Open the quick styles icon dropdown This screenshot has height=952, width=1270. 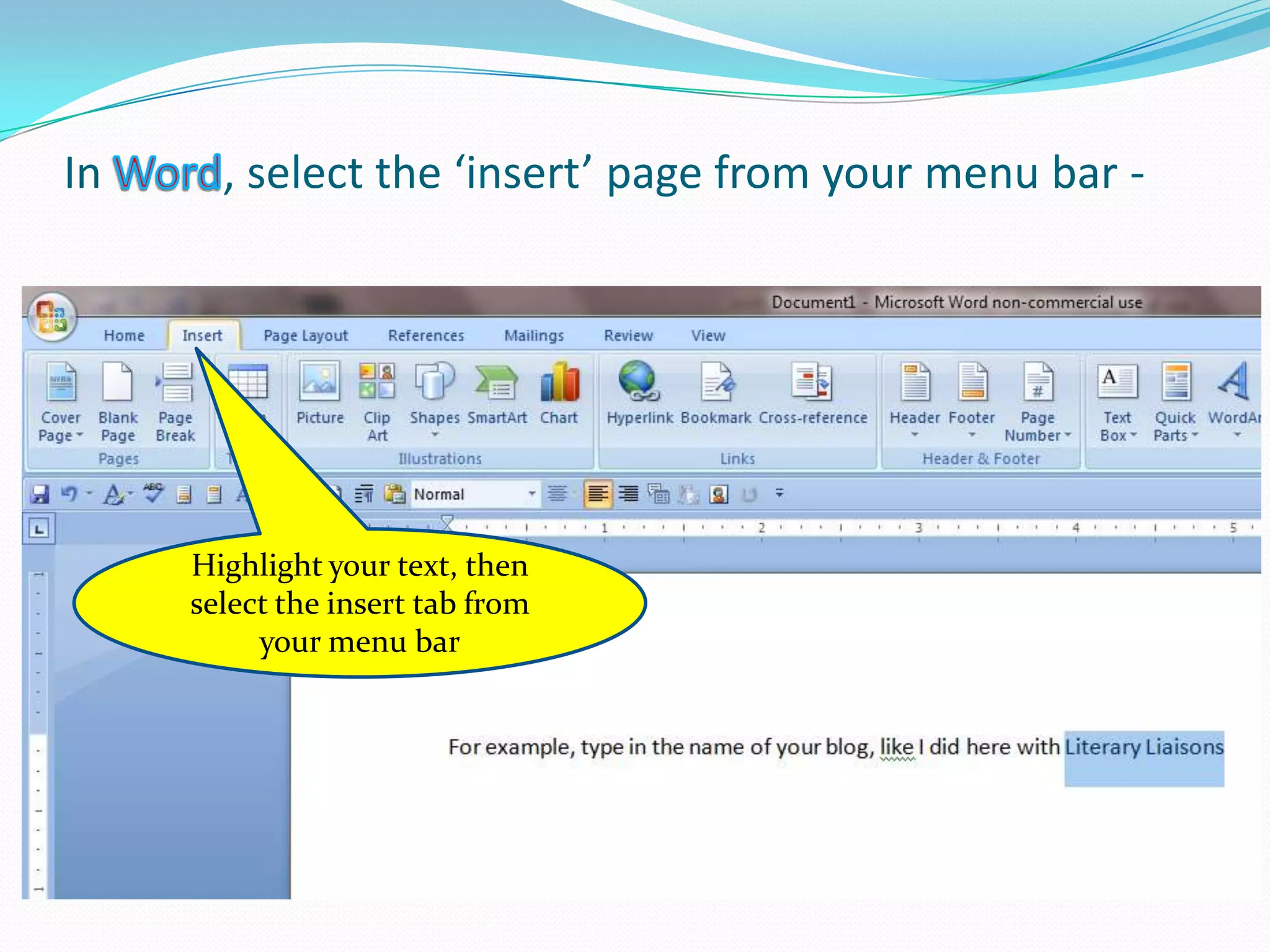(131, 494)
